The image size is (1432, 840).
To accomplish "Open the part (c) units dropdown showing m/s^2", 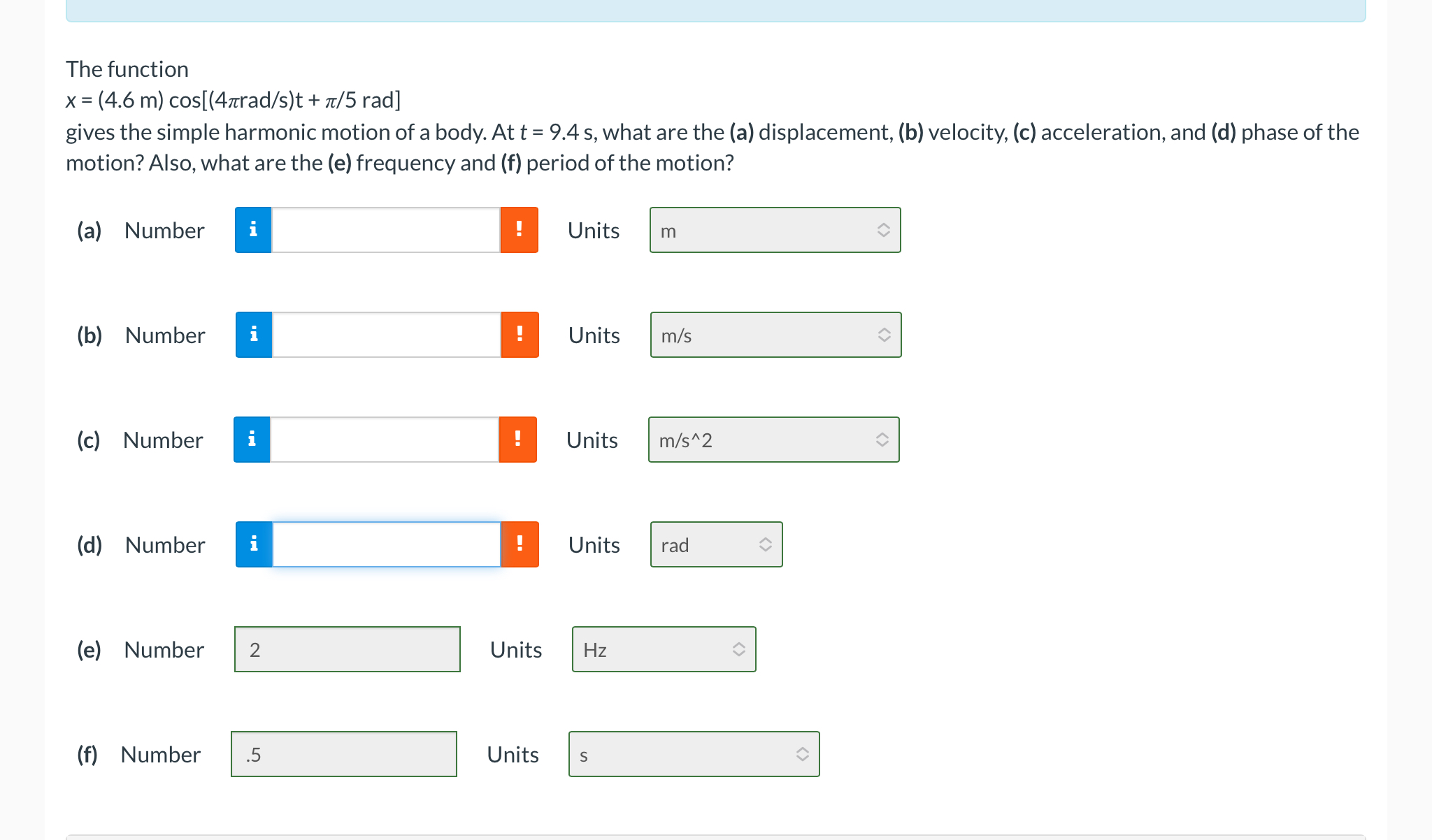I will (x=773, y=440).
